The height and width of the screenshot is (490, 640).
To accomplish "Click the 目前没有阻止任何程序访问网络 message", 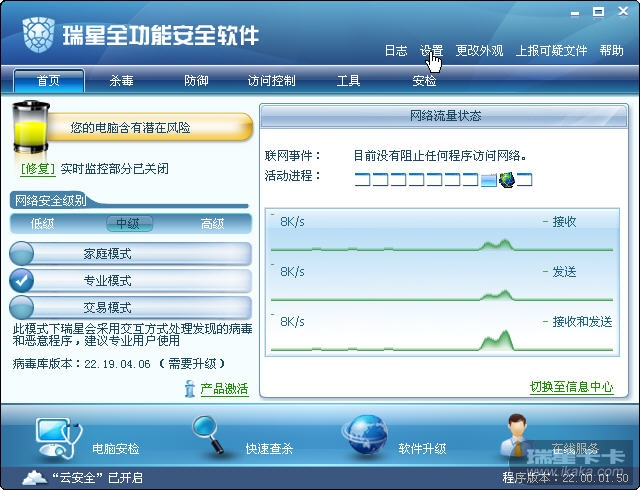I will point(440,155).
